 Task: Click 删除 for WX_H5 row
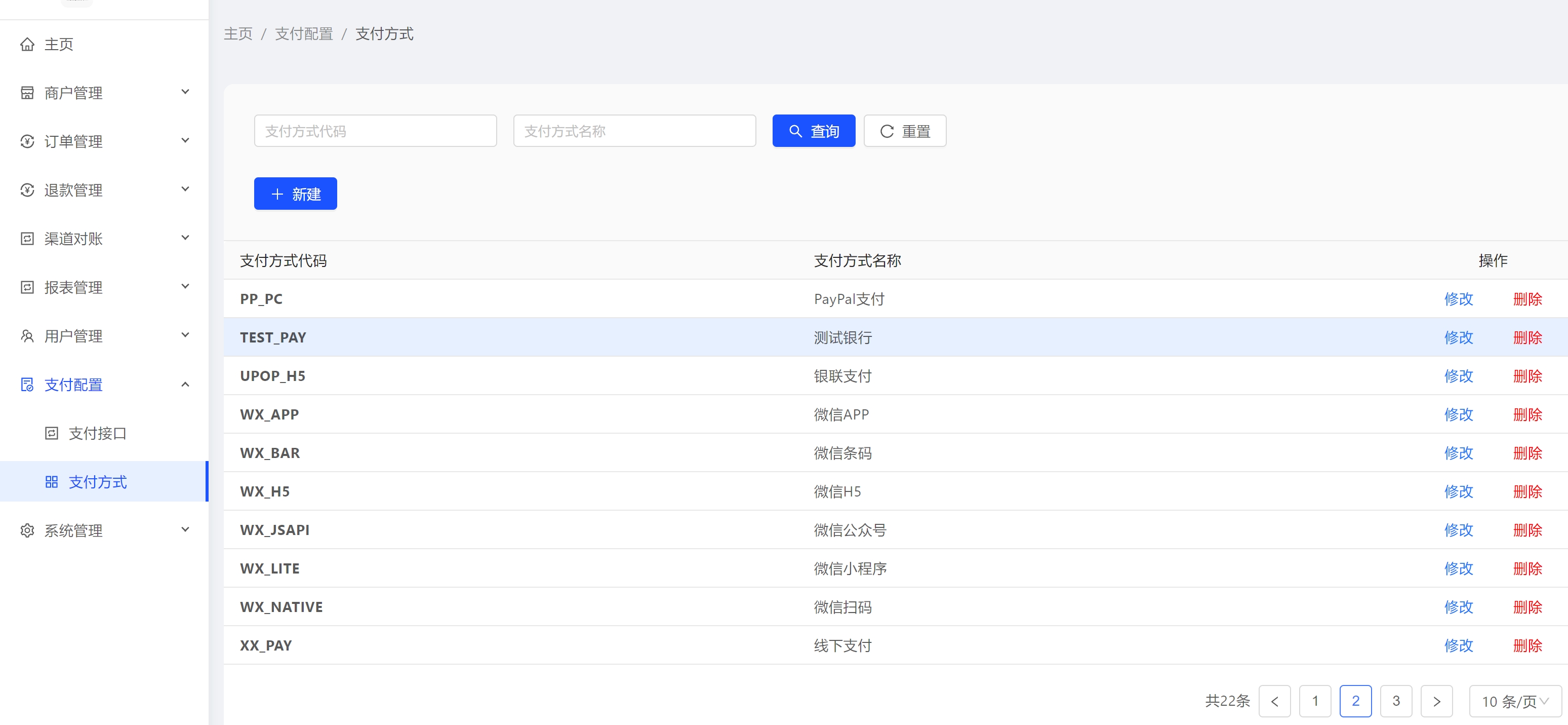click(x=1527, y=491)
